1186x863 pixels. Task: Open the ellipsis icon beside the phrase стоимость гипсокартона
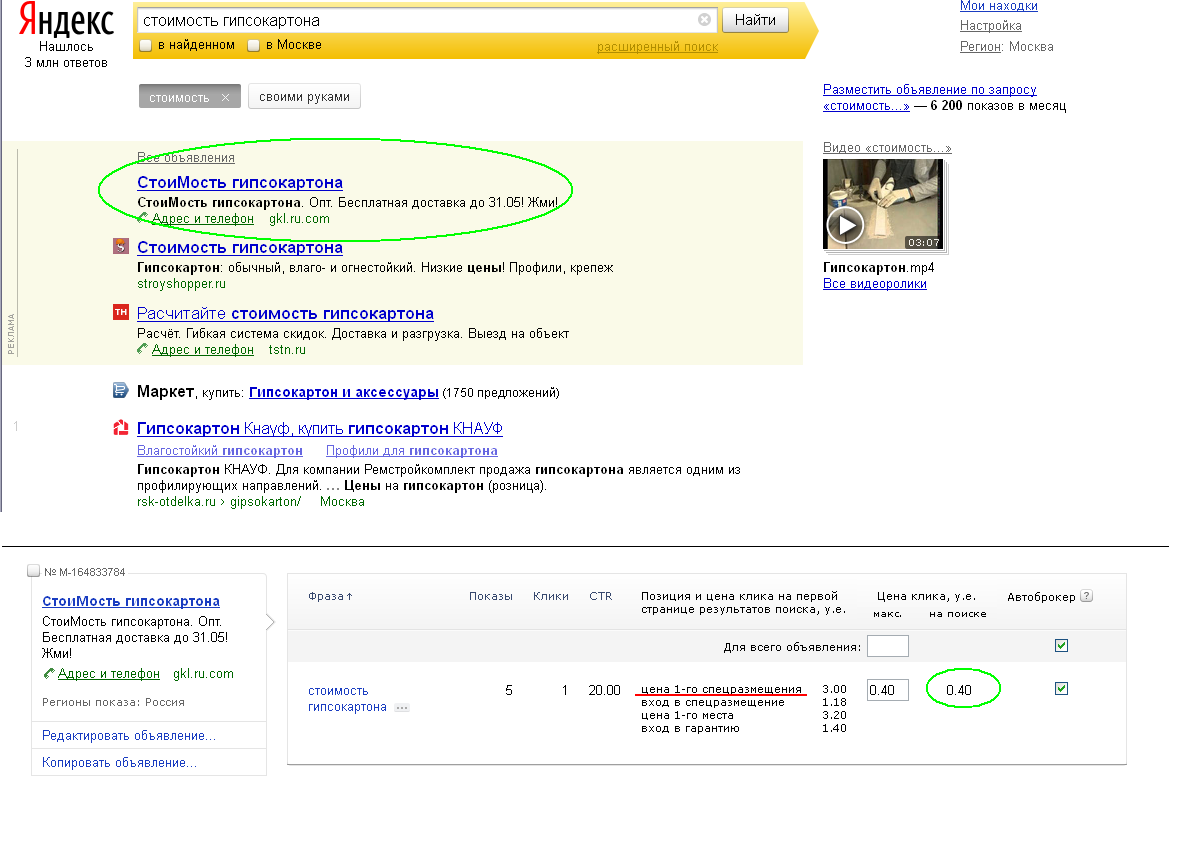tap(402, 708)
